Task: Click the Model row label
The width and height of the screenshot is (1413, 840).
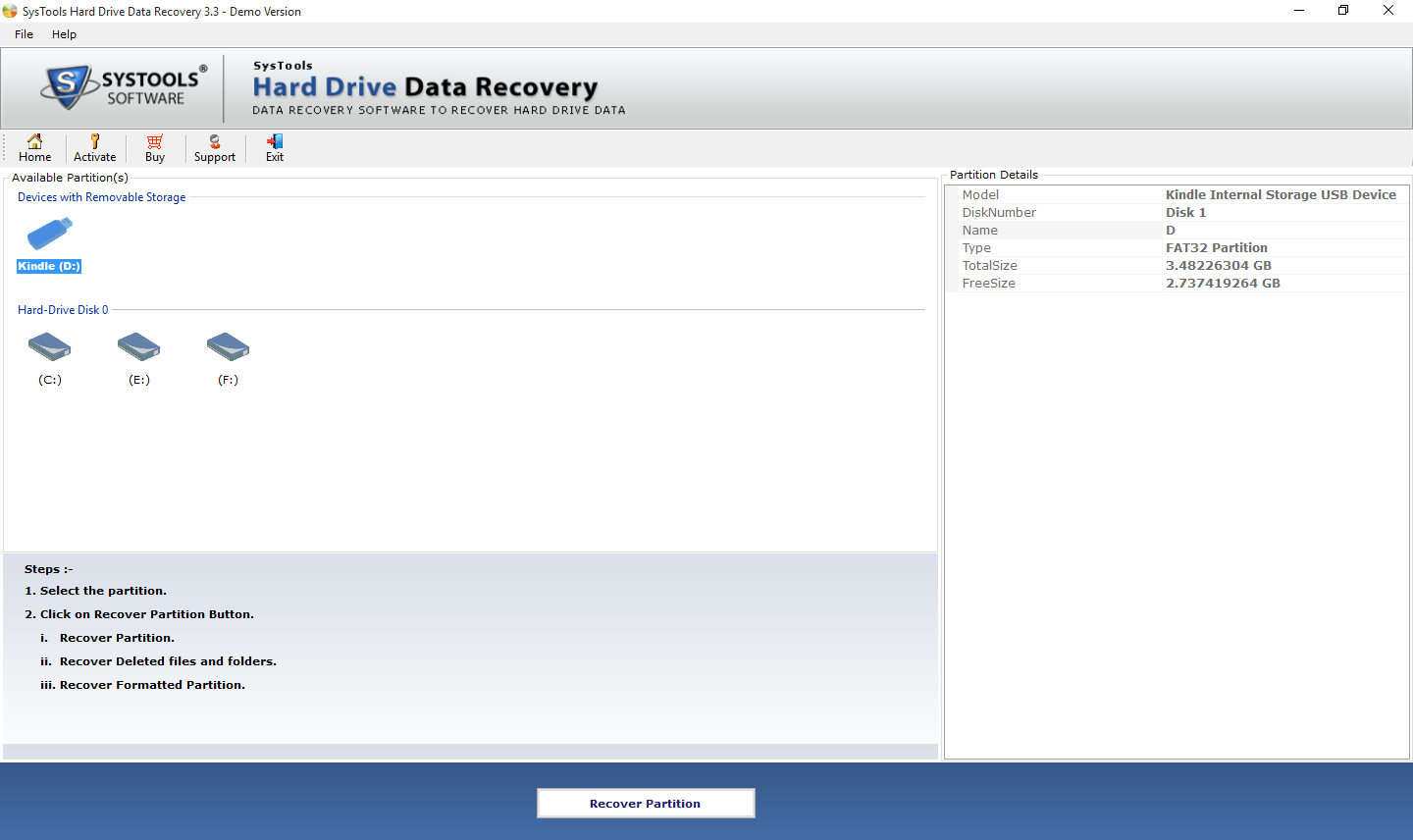Action: (x=980, y=194)
